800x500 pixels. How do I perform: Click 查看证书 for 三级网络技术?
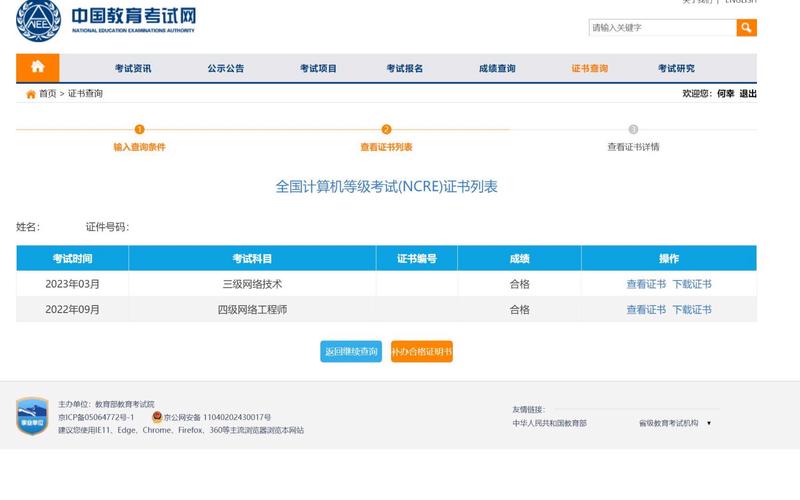coord(646,284)
